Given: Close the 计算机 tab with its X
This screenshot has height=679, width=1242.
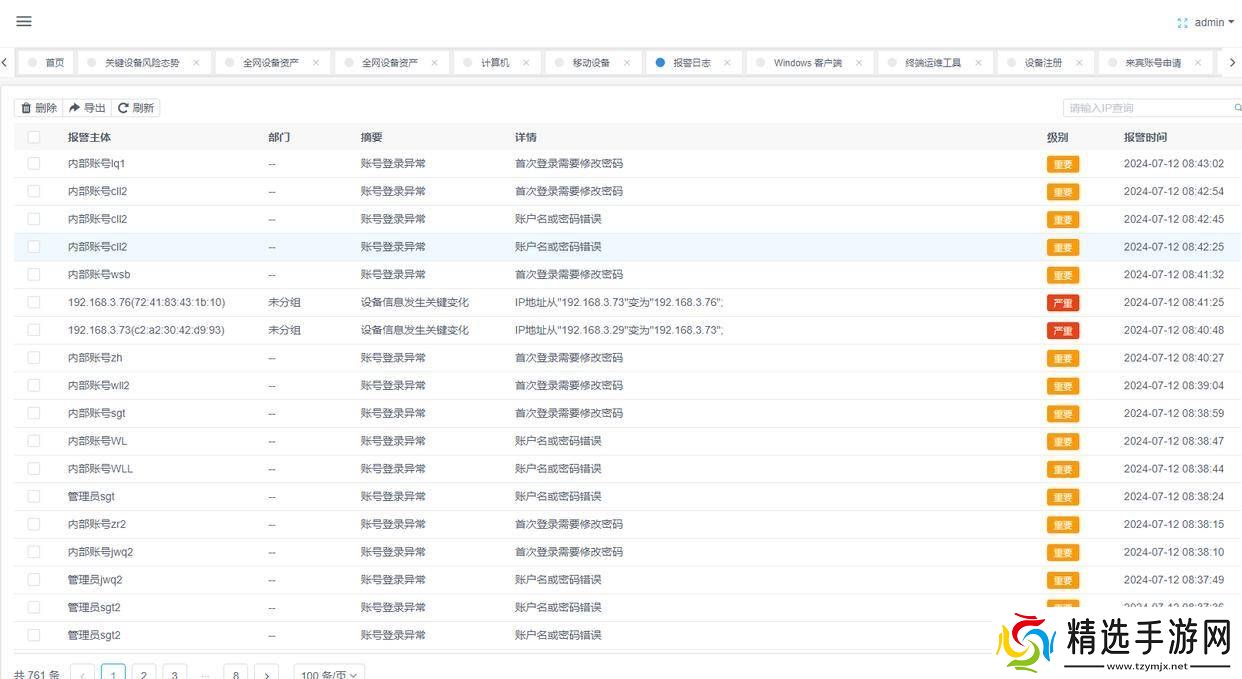Looking at the screenshot, I should click(x=526, y=63).
